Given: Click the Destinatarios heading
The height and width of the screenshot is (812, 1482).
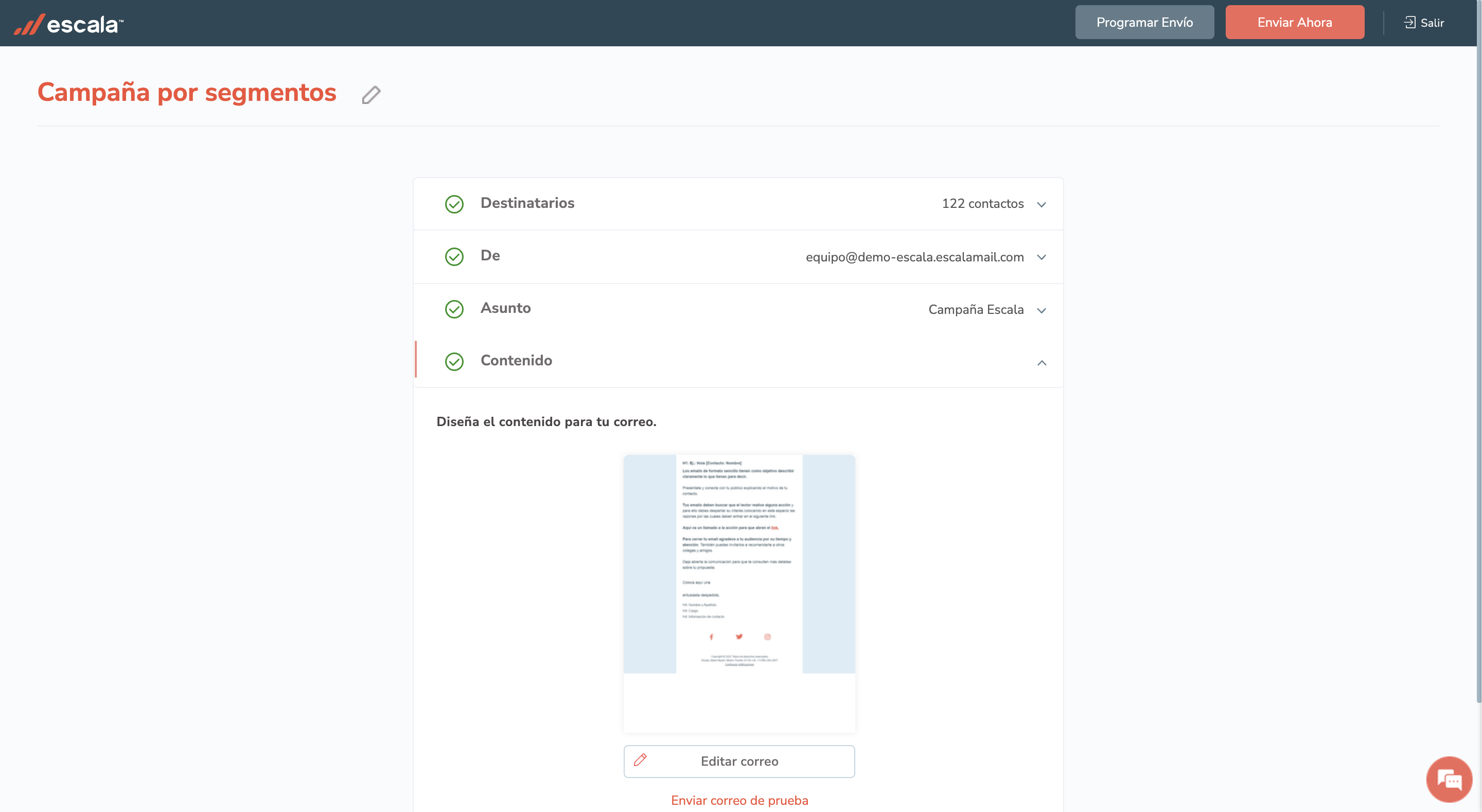Looking at the screenshot, I should 527,203.
